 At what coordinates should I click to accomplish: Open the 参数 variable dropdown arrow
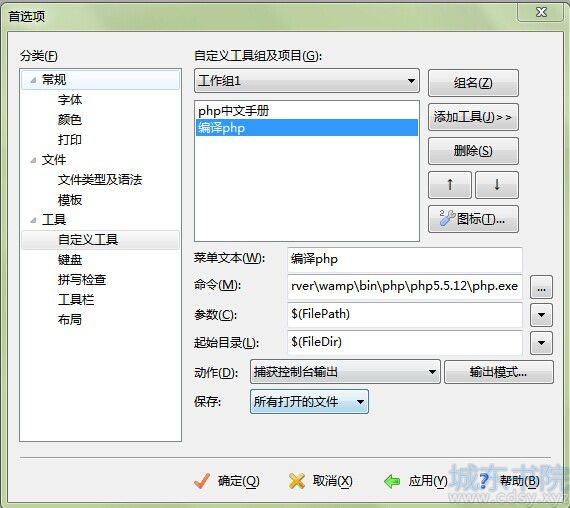point(541,315)
